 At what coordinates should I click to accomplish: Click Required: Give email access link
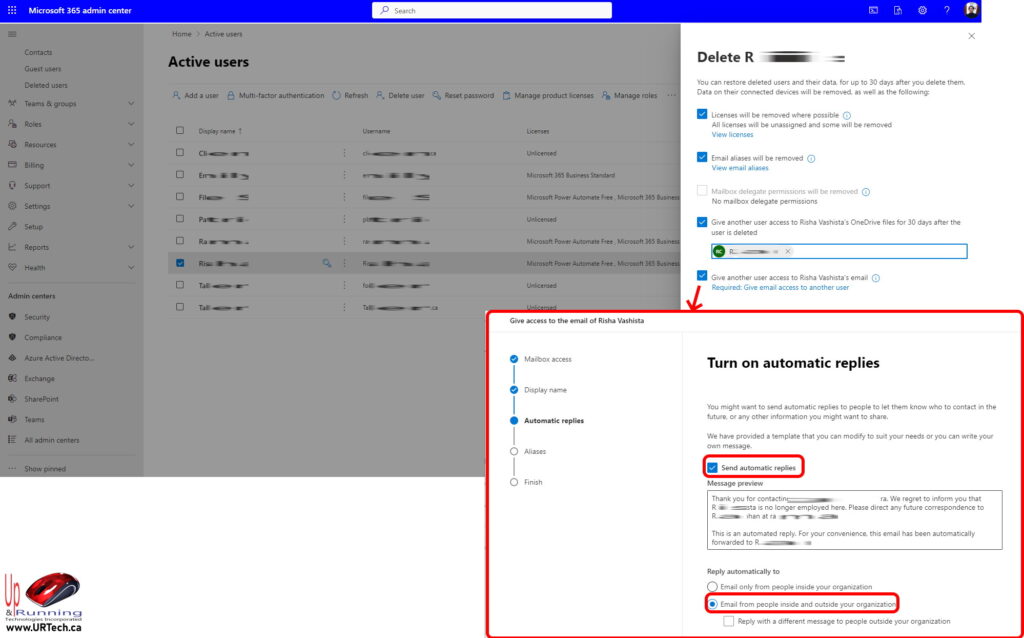click(x=780, y=288)
